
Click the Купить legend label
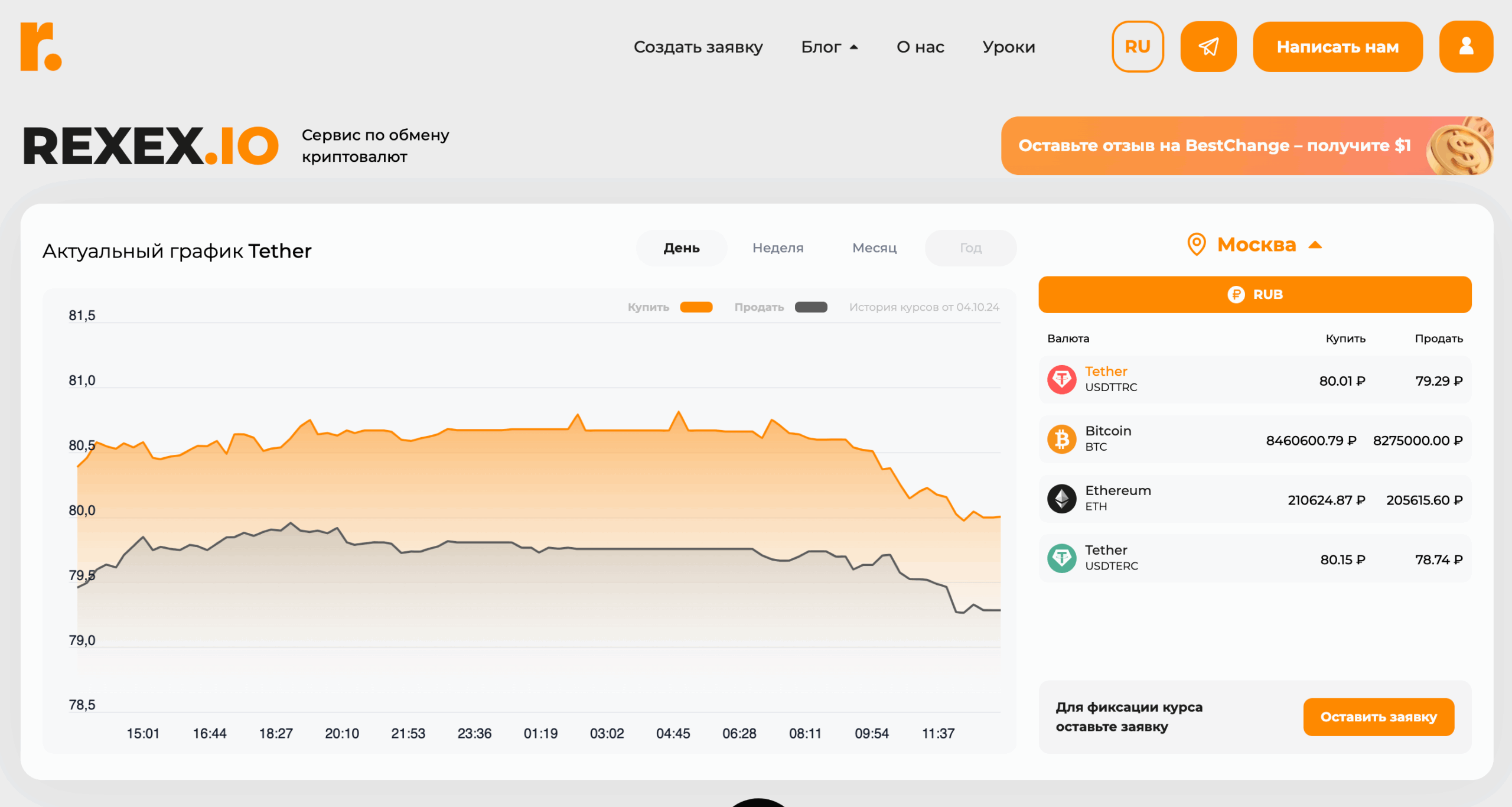(x=648, y=307)
